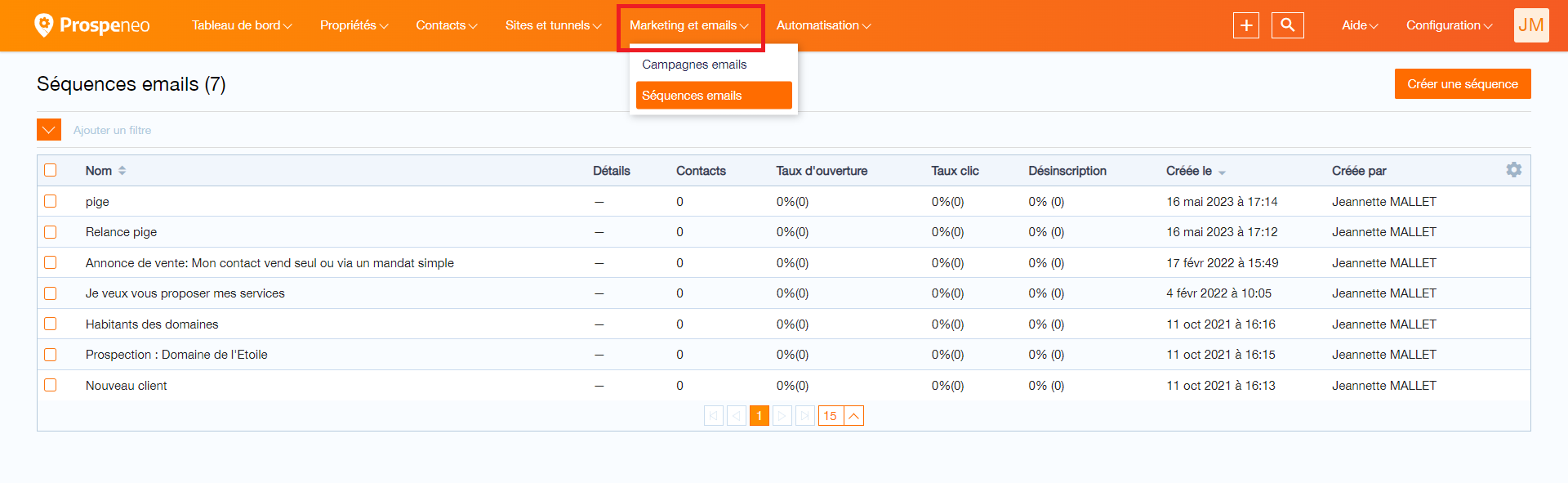Click the 15 rows-per-page box
1568x483 pixels.
[831, 416]
